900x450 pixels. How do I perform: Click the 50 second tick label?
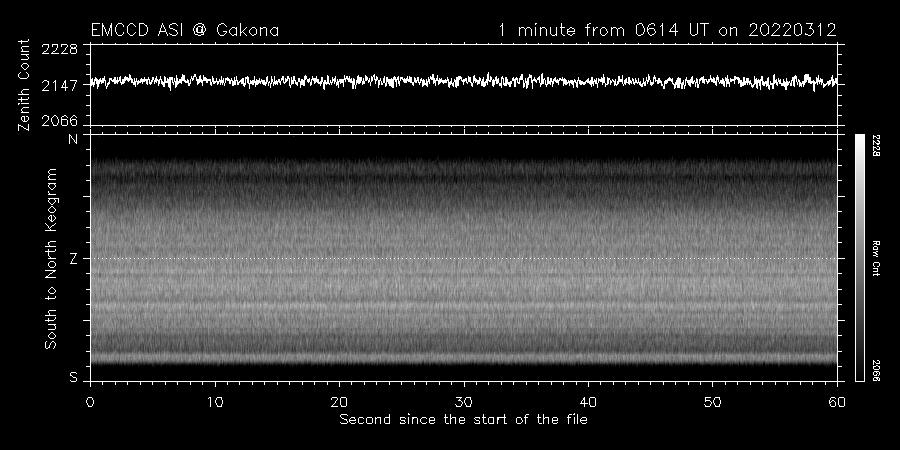point(712,402)
